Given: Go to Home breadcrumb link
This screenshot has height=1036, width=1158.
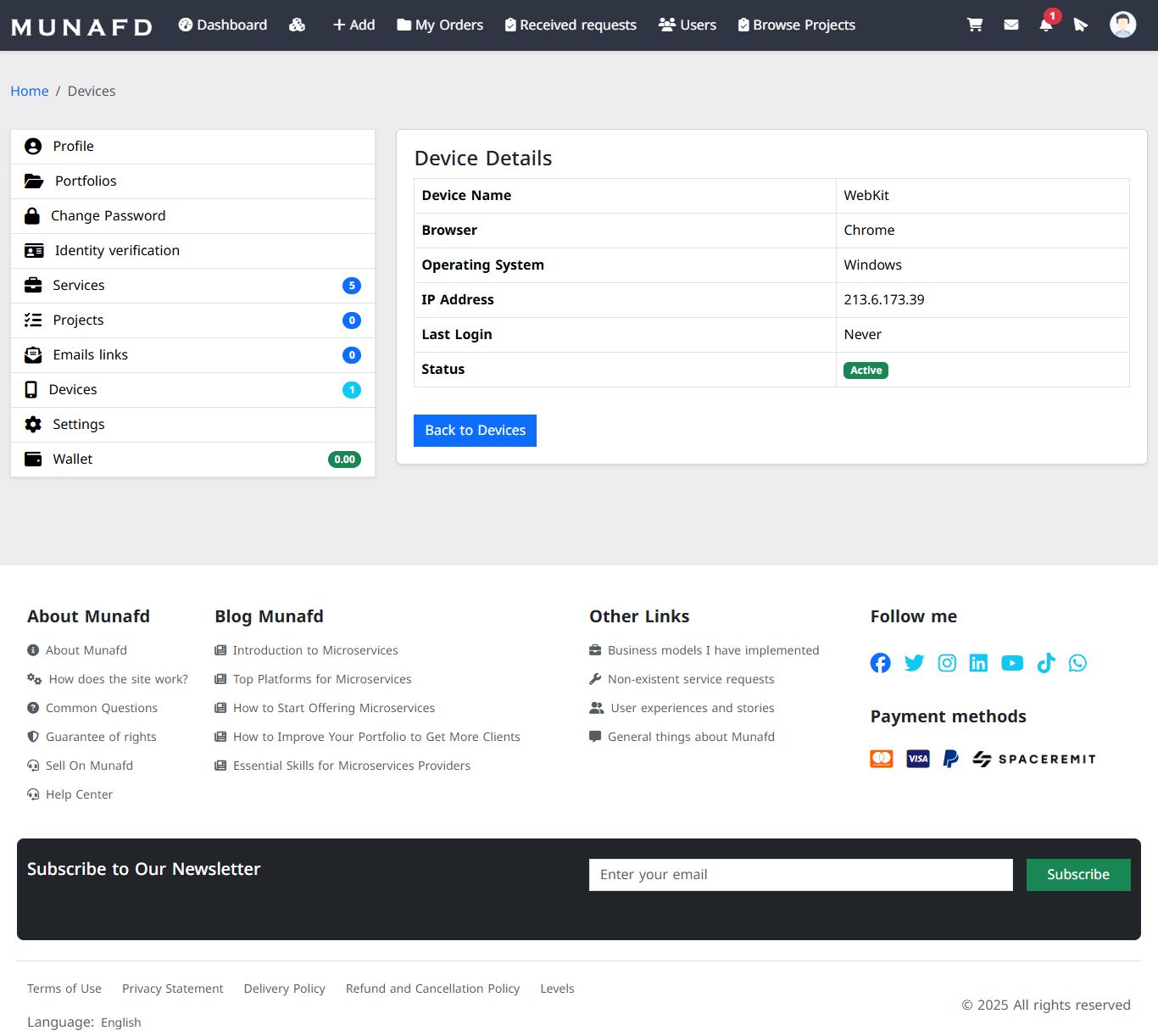Looking at the screenshot, I should pos(30,91).
